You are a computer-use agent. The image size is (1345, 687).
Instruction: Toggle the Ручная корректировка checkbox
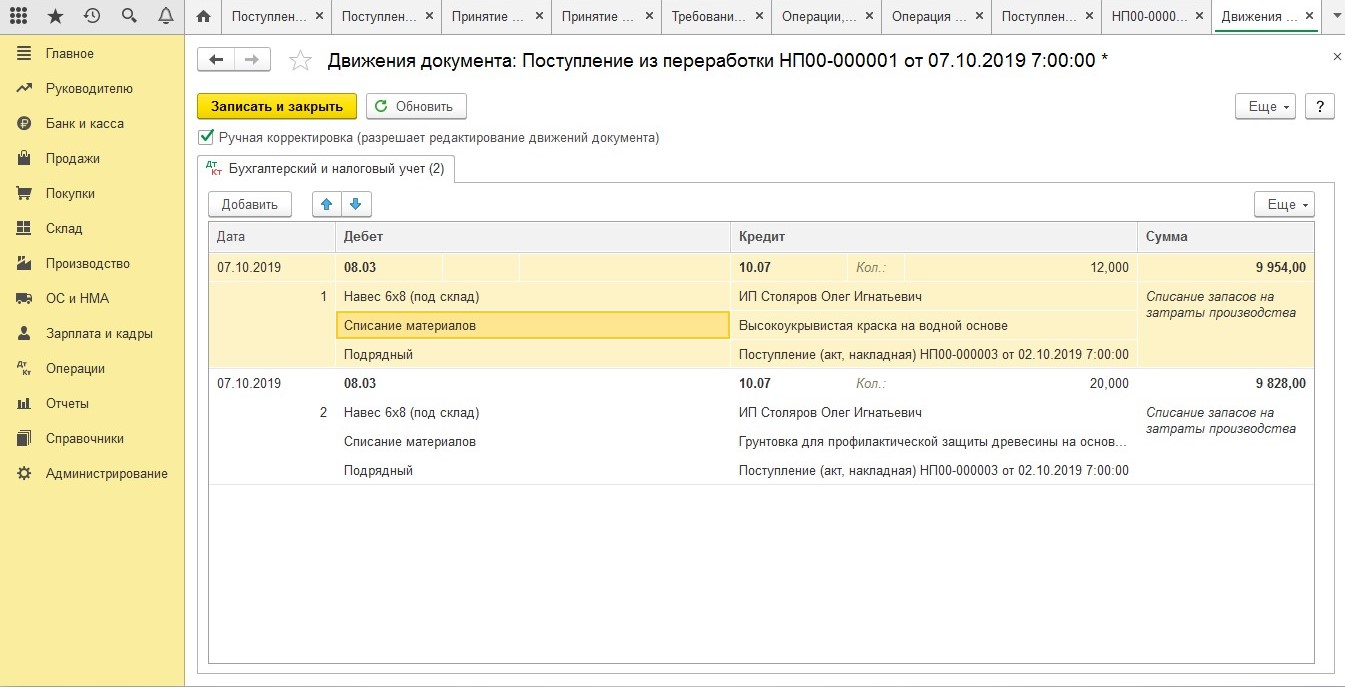[x=207, y=137]
